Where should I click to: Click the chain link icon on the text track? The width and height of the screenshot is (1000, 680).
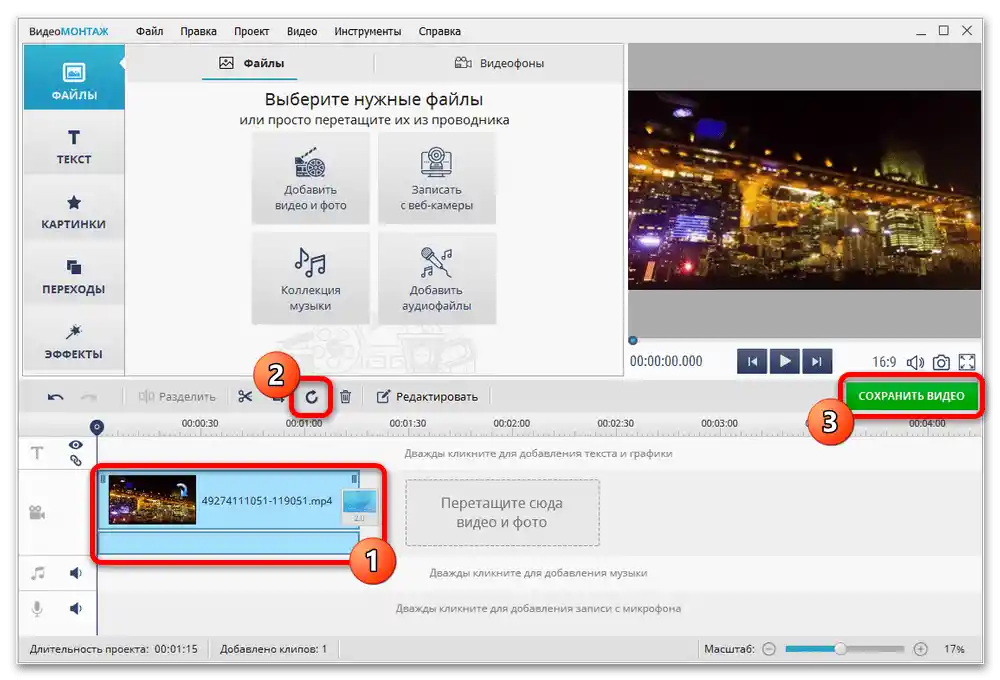click(x=76, y=461)
